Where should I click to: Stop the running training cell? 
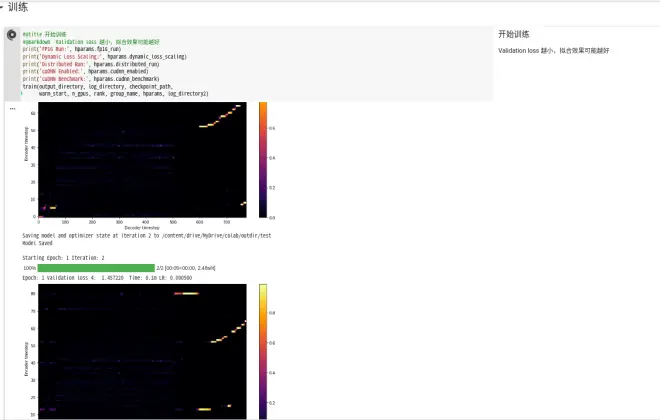[x=12, y=35]
